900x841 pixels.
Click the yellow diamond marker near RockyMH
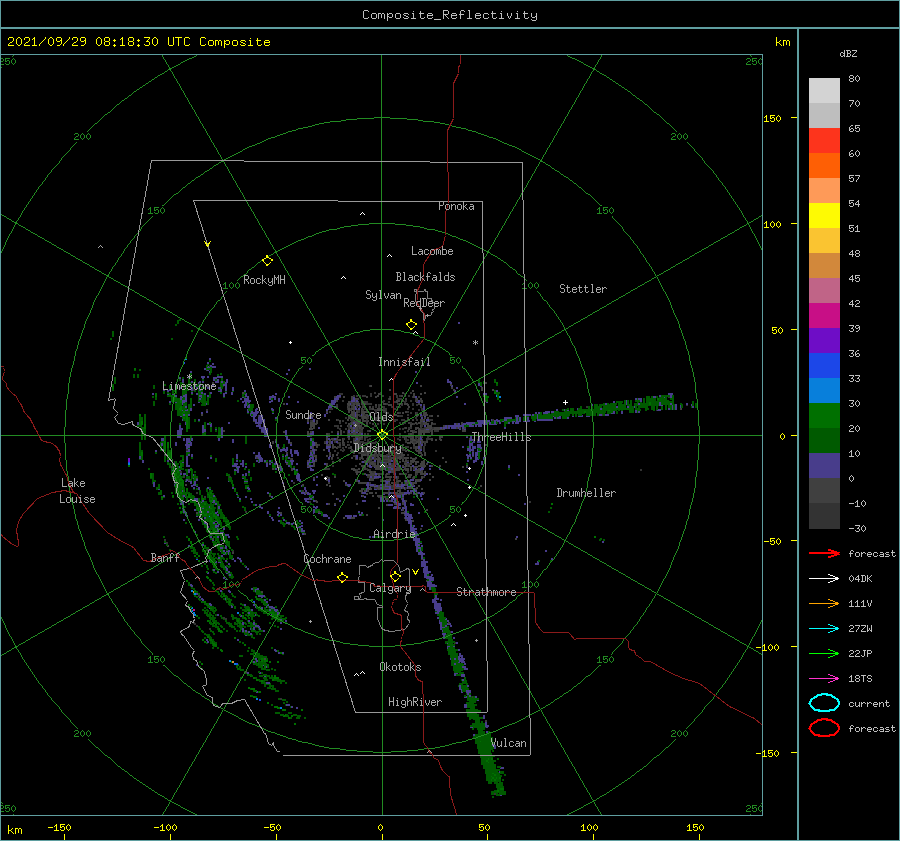pos(267,261)
